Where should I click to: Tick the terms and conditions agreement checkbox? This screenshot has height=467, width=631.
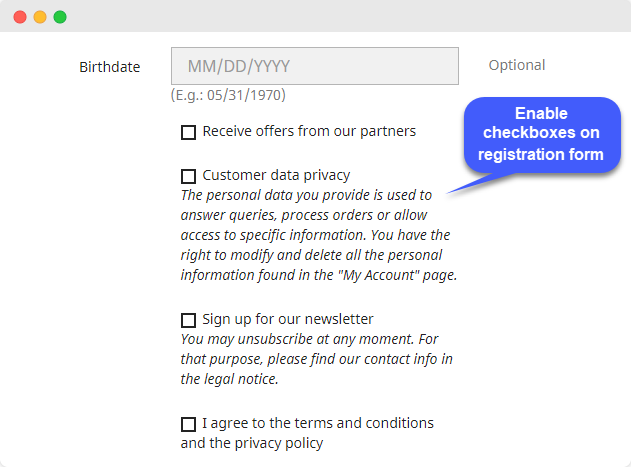(188, 424)
